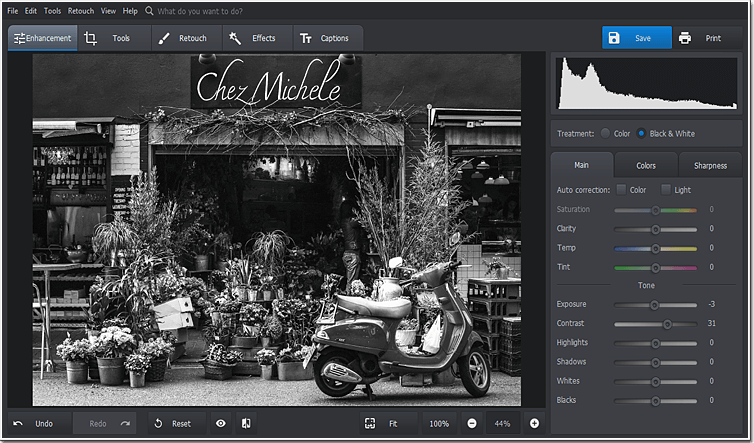The width and height of the screenshot is (754, 443).
Task: Set zoom to 100%
Action: 439,423
